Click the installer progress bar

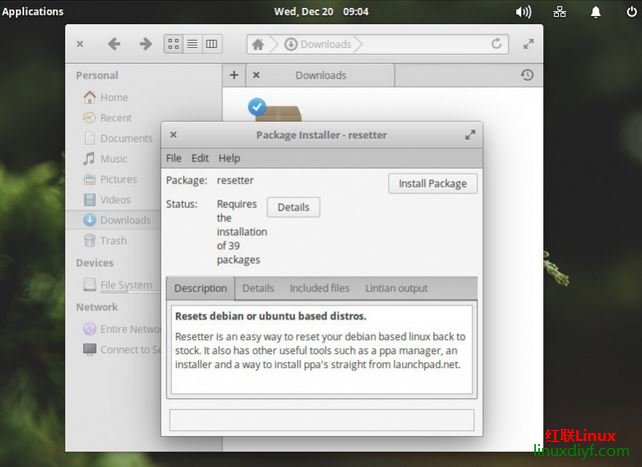pos(322,420)
